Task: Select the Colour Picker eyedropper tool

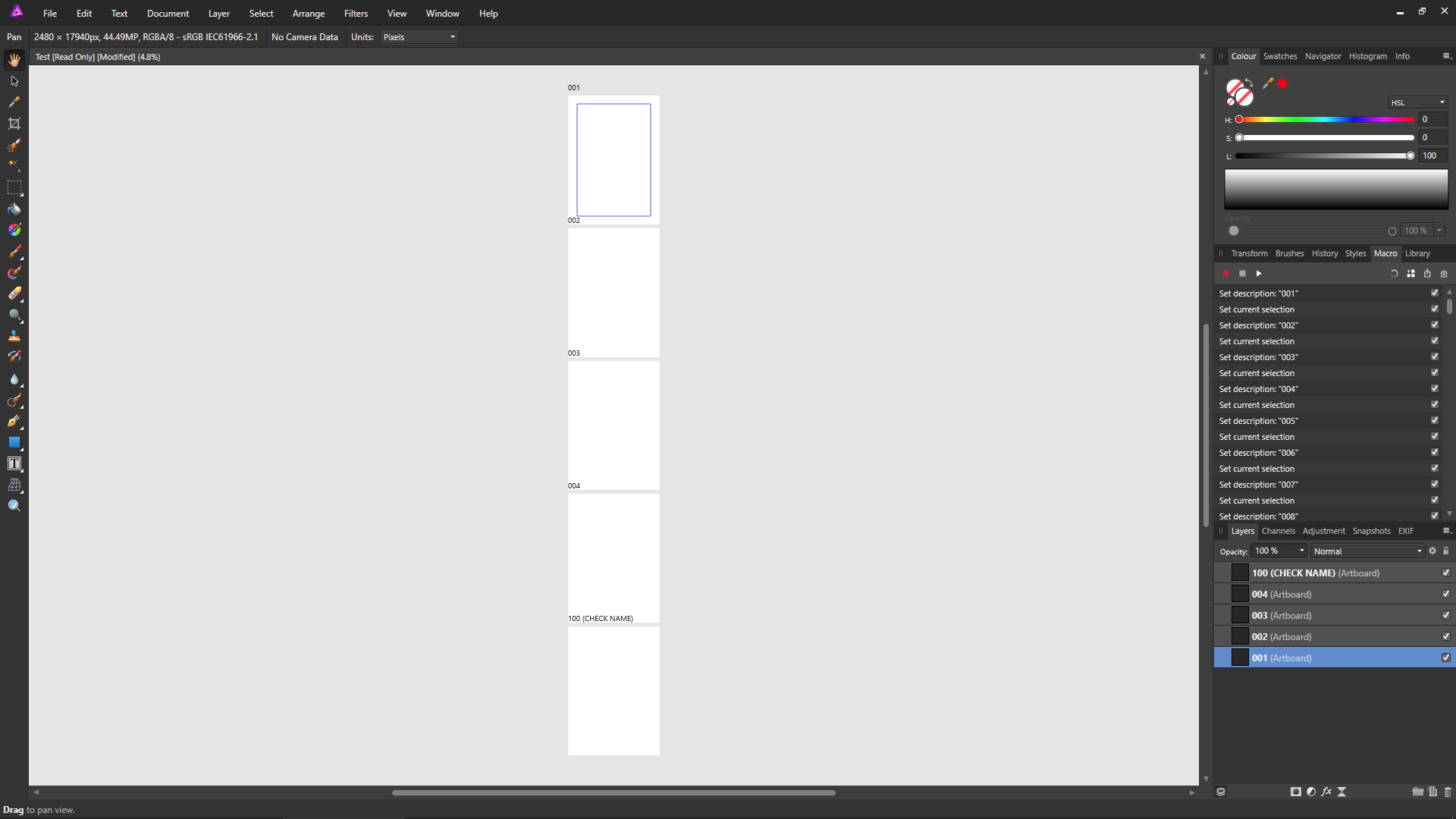Action: [14, 102]
